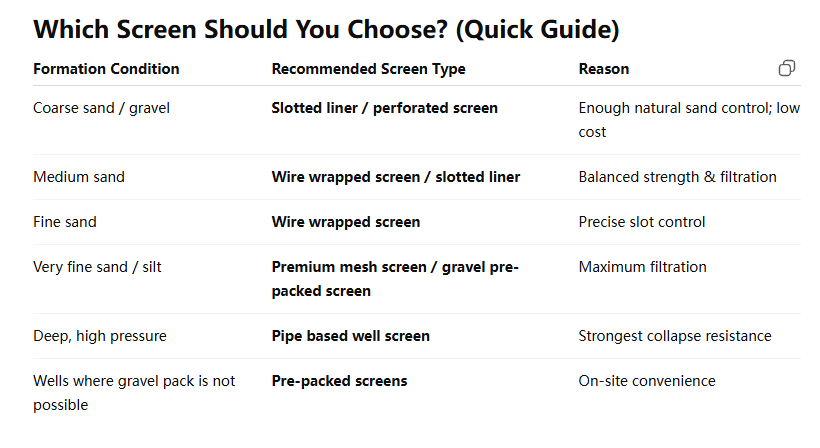Click the Formation Condition column header
Viewport: 820px width, 448px height.
106,69
